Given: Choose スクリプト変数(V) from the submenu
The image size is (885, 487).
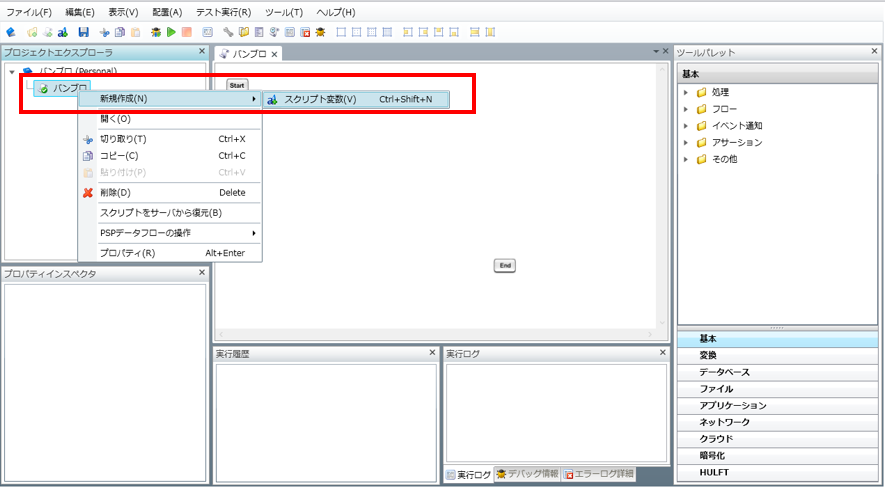Looking at the screenshot, I should pos(320,99).
